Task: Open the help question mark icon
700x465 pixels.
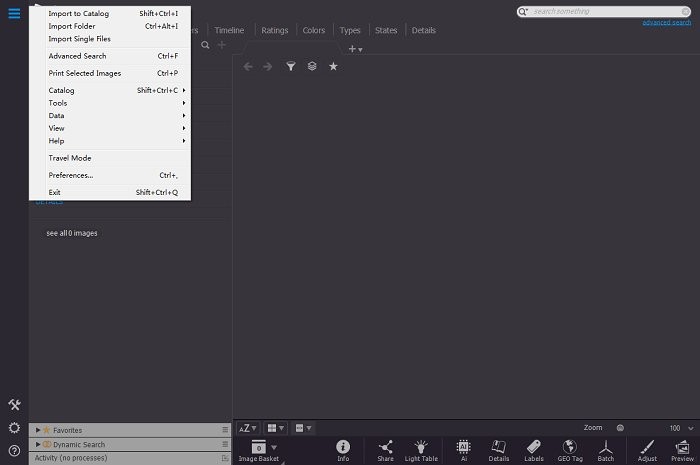Action: coord(14,451)
